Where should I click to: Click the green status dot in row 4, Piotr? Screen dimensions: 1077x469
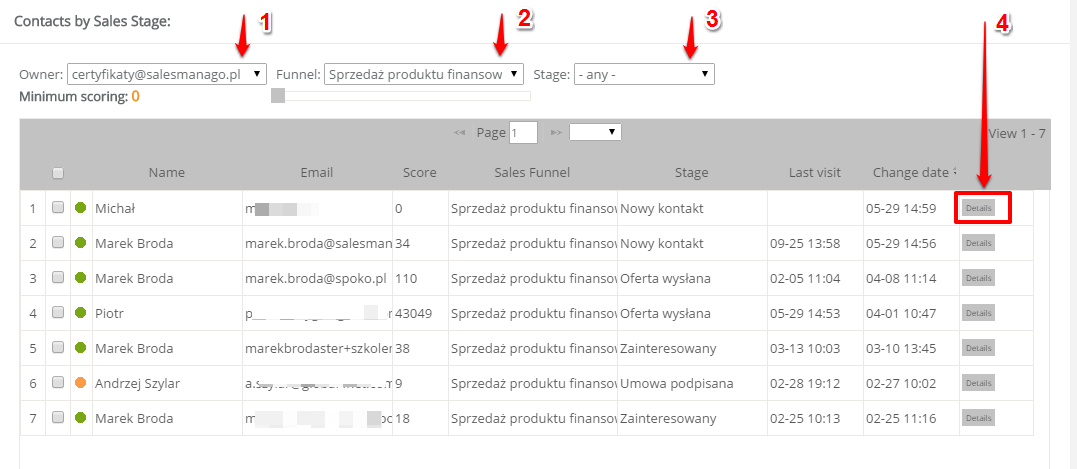pyautogui.click(x=80, y=312)
